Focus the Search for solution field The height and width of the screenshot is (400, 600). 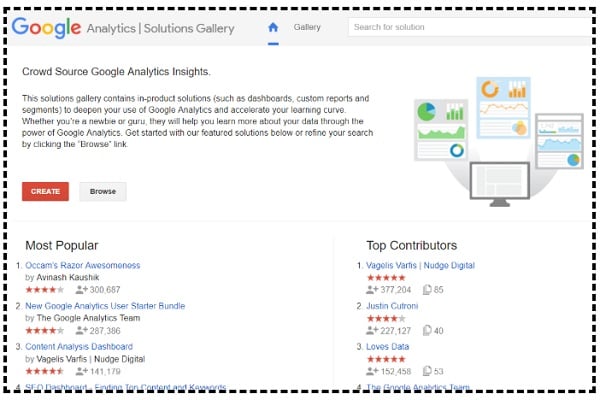click(x=470, y=27)
